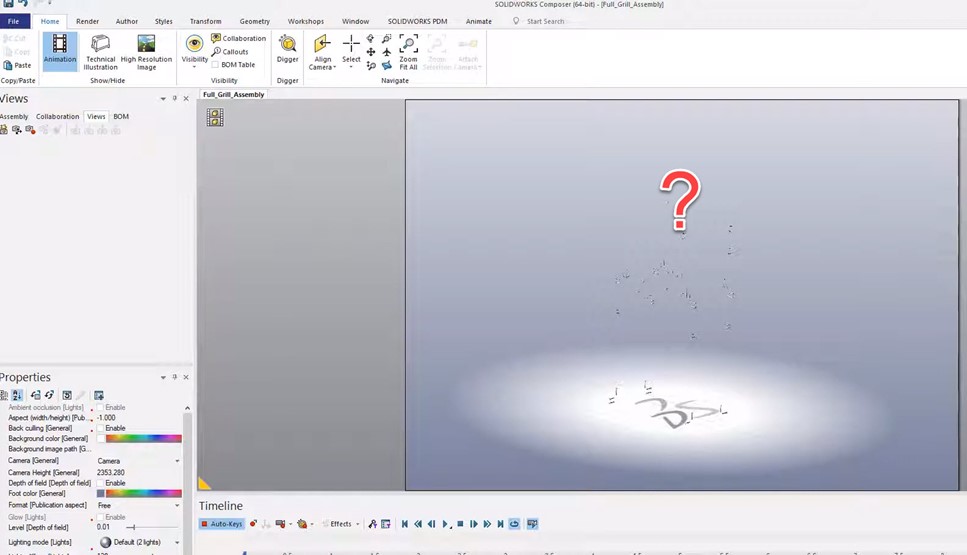The height and width of the screenshot is (555, 967).
Task: Switch to the Author ribbon tab
Action: tap(126, 21)
